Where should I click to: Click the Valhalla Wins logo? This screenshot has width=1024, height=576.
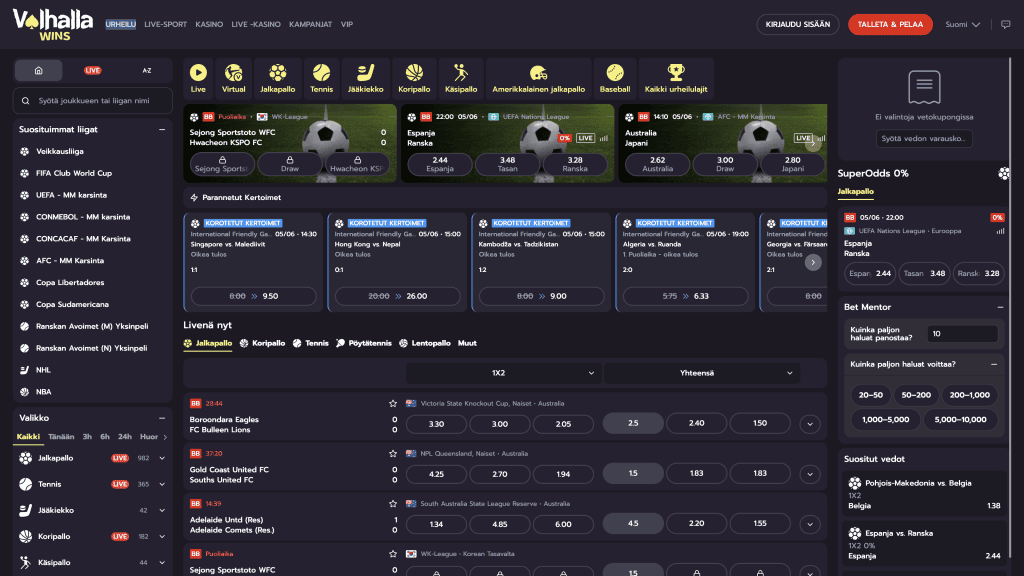click(52, 25)
